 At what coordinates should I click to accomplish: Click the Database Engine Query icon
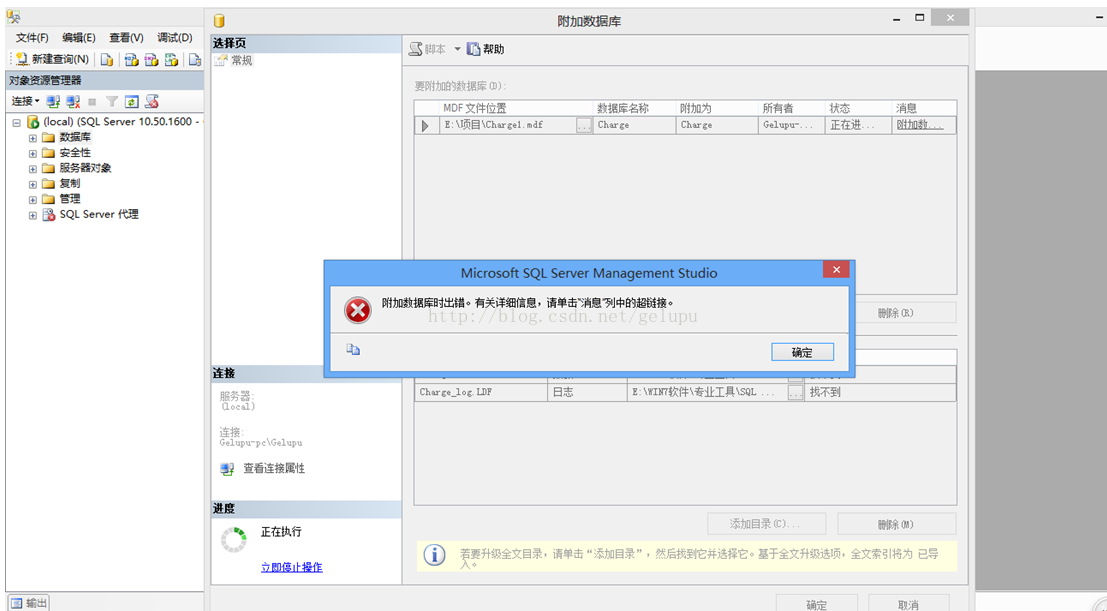(107, 60)
